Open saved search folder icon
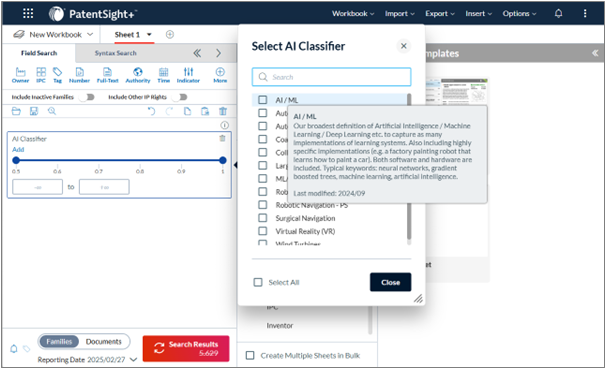The width and height of the screenshot is (606, 370). tap(16, 111)
